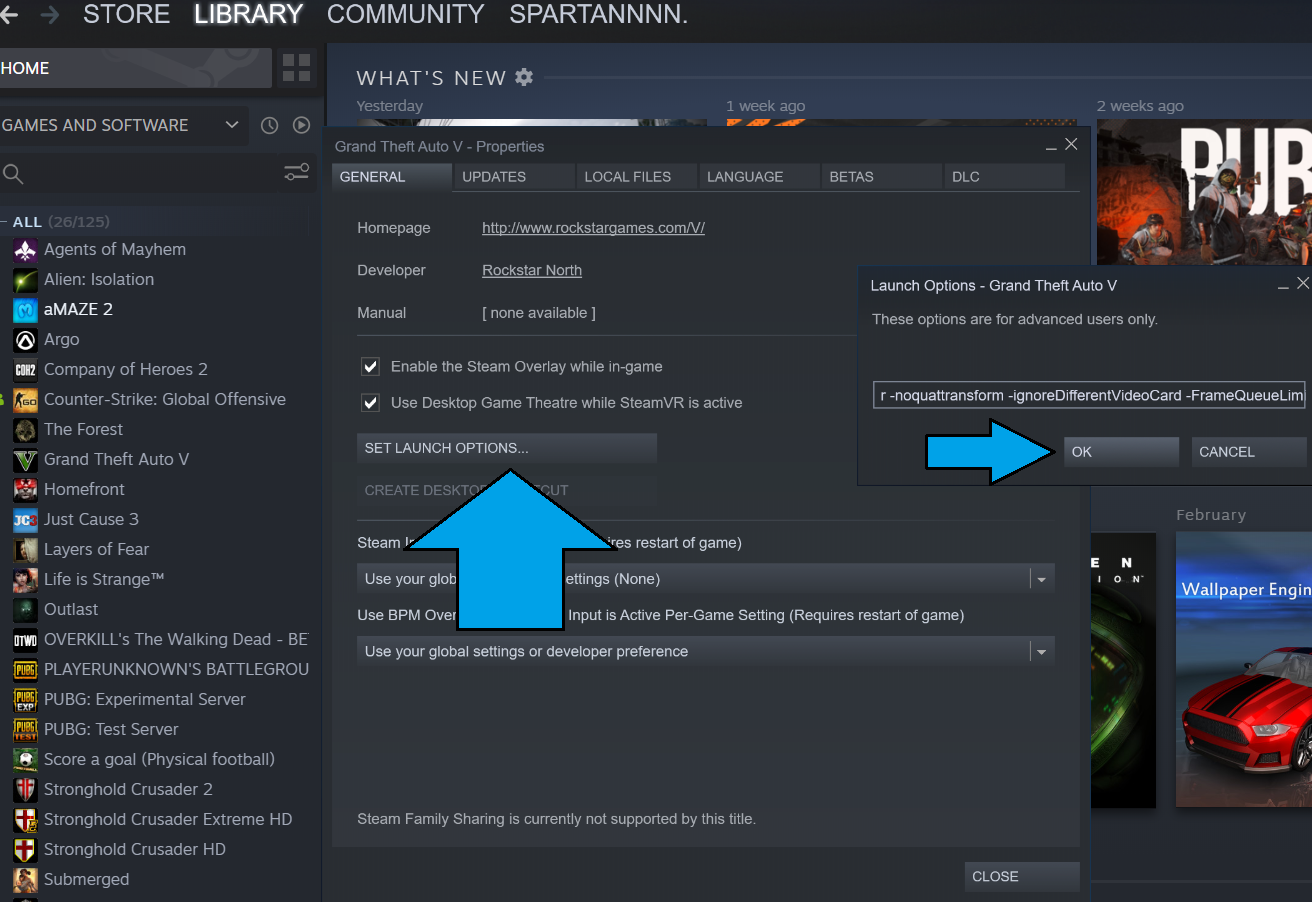Click the Agents of Mayhem game icon
Viewport: 1312px width, 902px height.
click(x=25, y=250)
